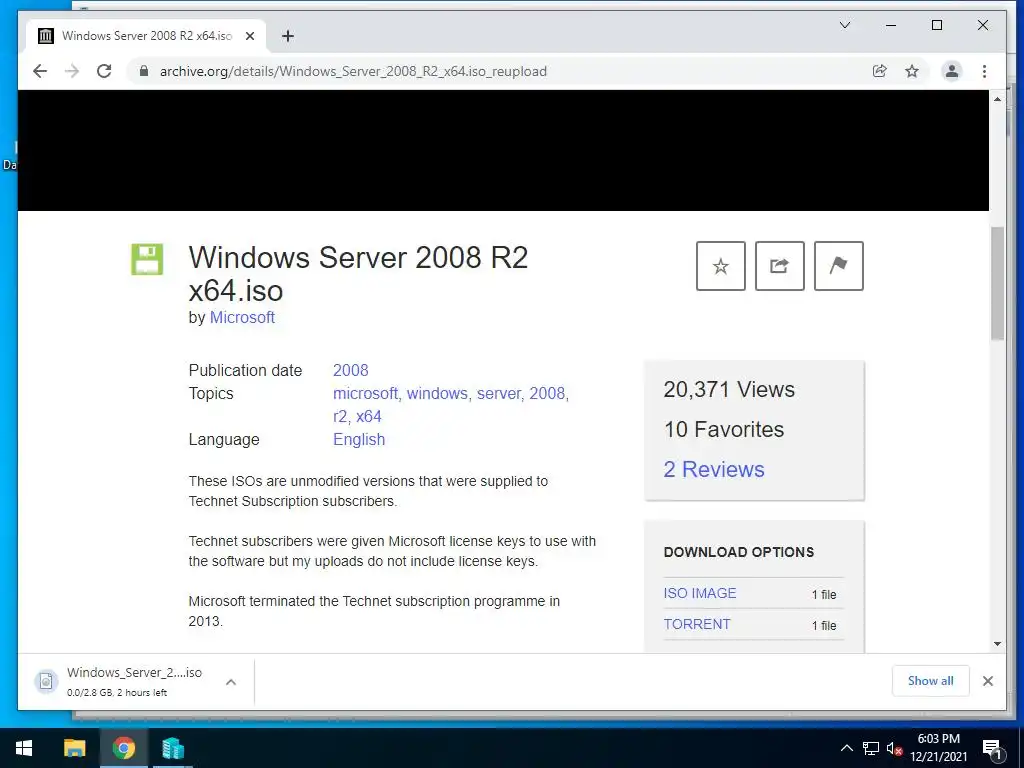The width and height of the screenshot is (1024, 768).
Task: Click the black media viewer area
Action: pos(503,150)
